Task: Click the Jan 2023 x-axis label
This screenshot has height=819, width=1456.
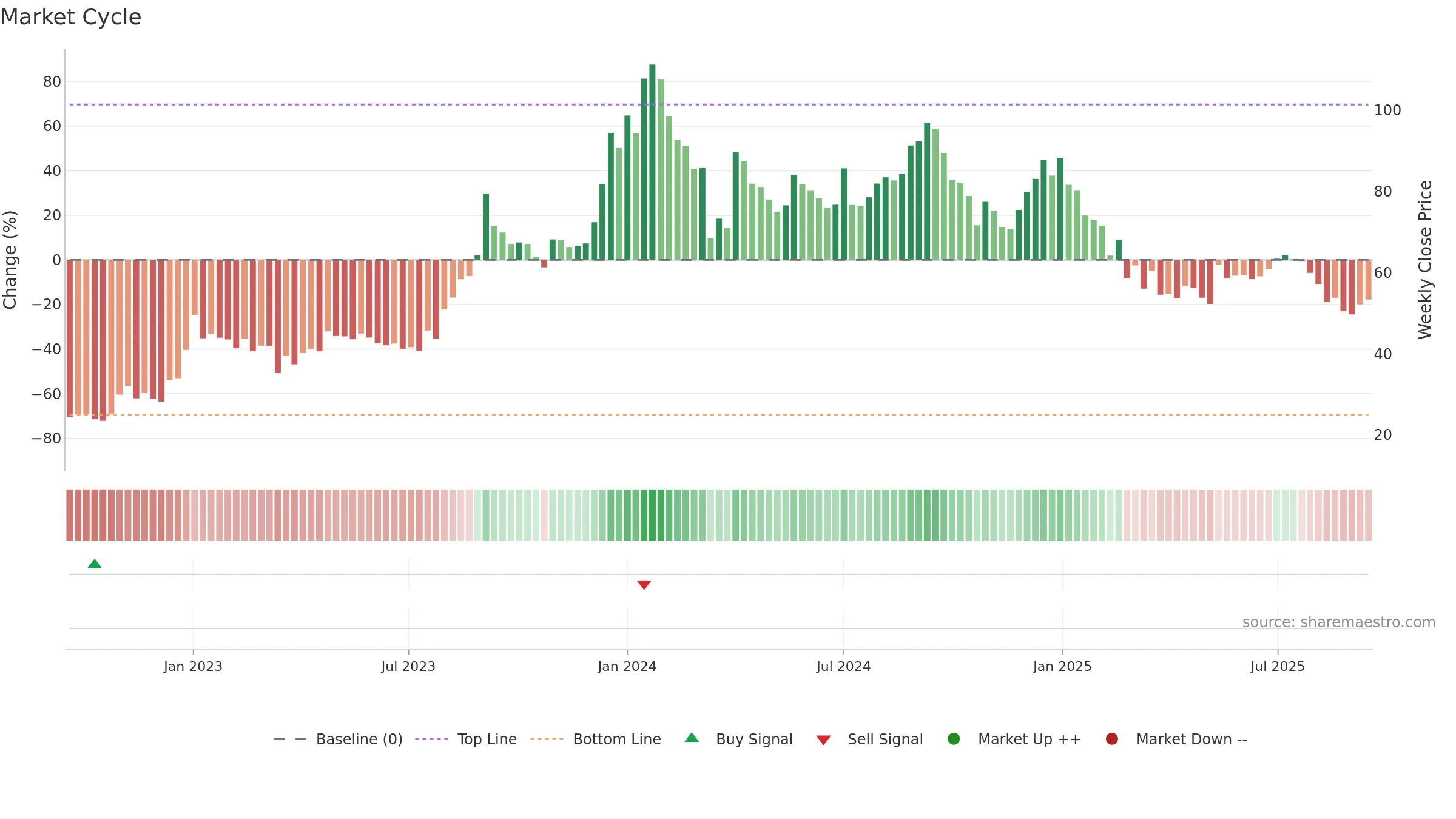Action: 193,667
